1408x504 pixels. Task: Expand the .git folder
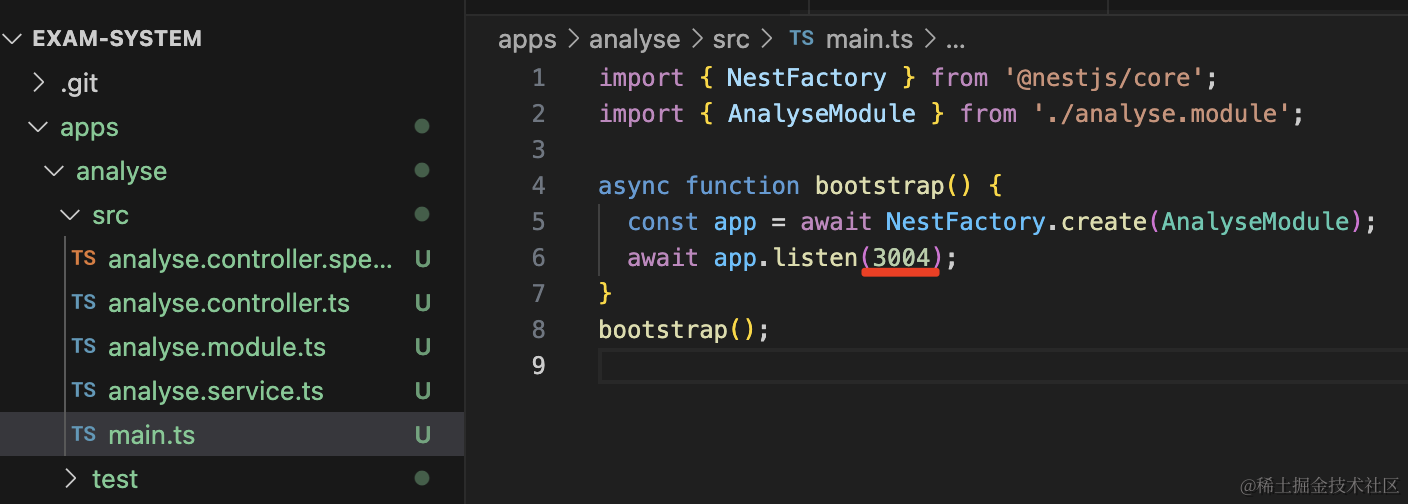[40, 83]
